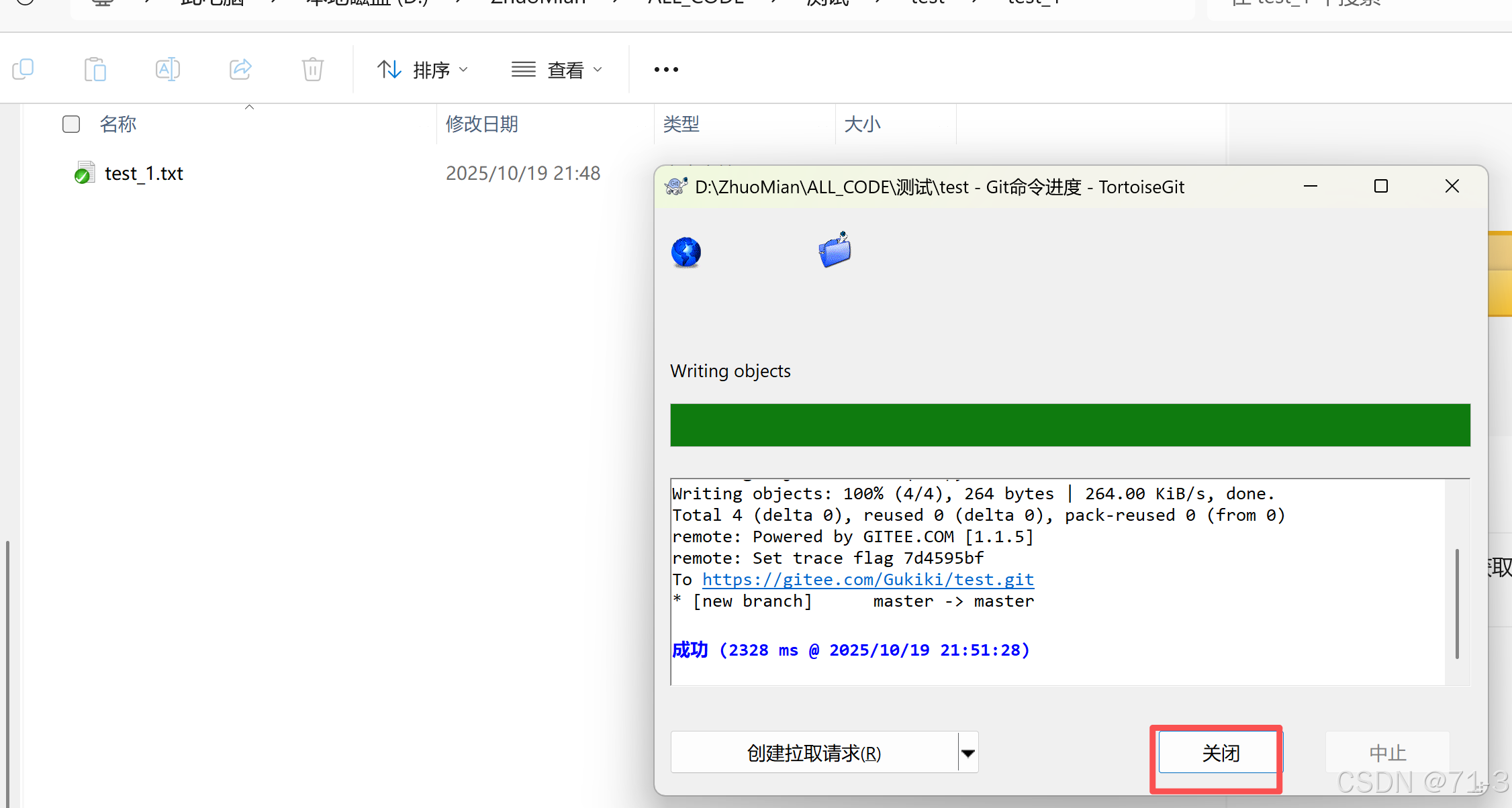Viewport: 1512px width, 808px height.
Task: Click the green Writing objects progress bar
Action: click(x=1070, y=425)
